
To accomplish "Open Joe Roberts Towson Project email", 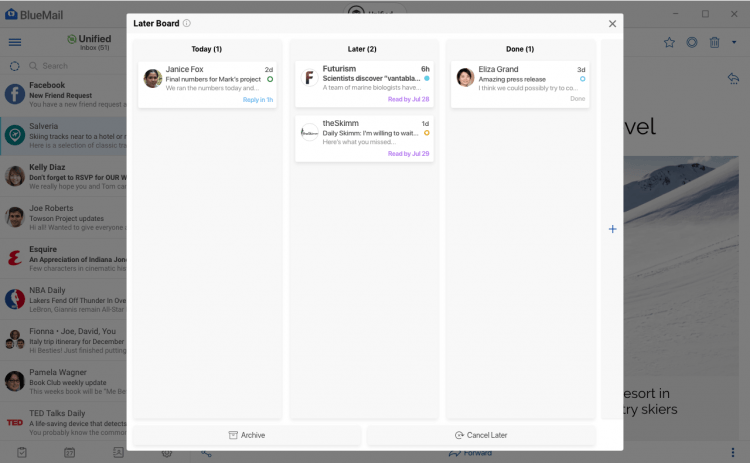I will tap(63, 218).
